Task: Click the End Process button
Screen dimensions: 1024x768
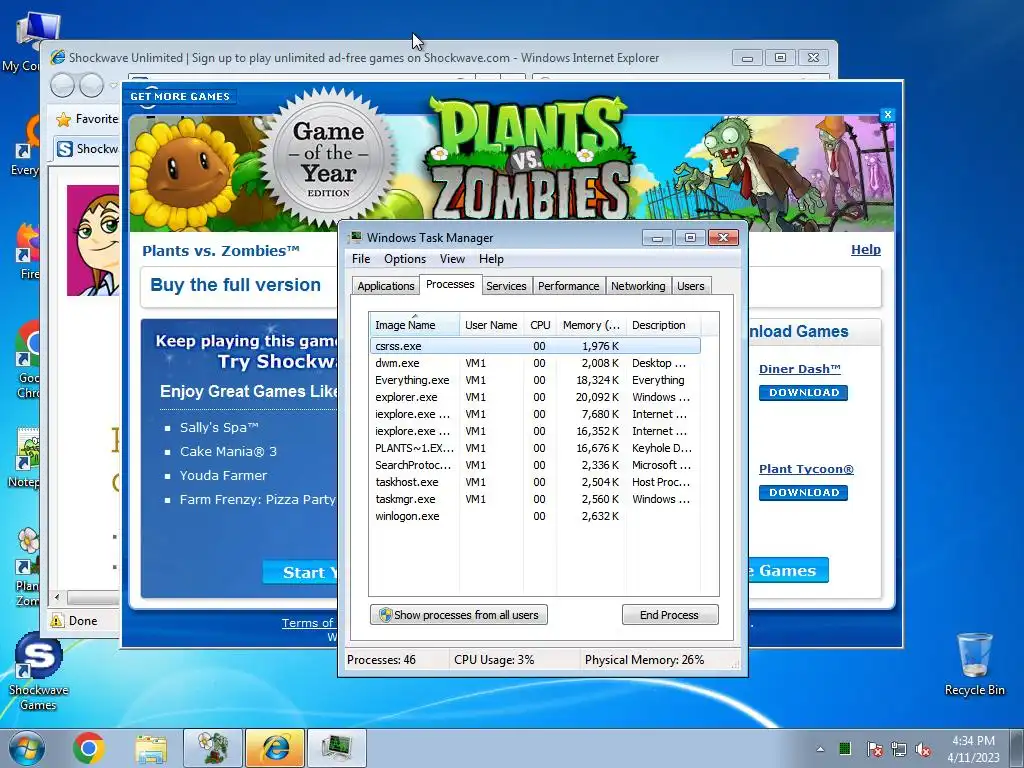Action: [670, 615]
